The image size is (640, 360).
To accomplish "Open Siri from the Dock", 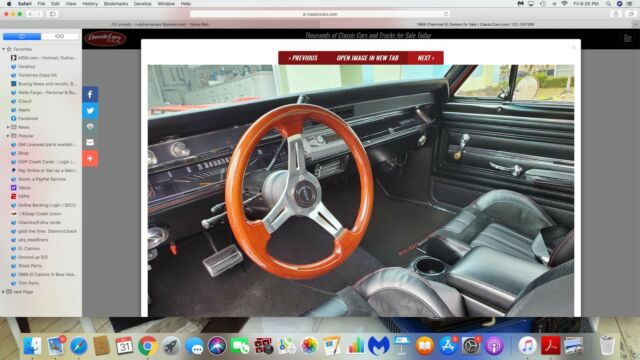I will pos(217,346).
